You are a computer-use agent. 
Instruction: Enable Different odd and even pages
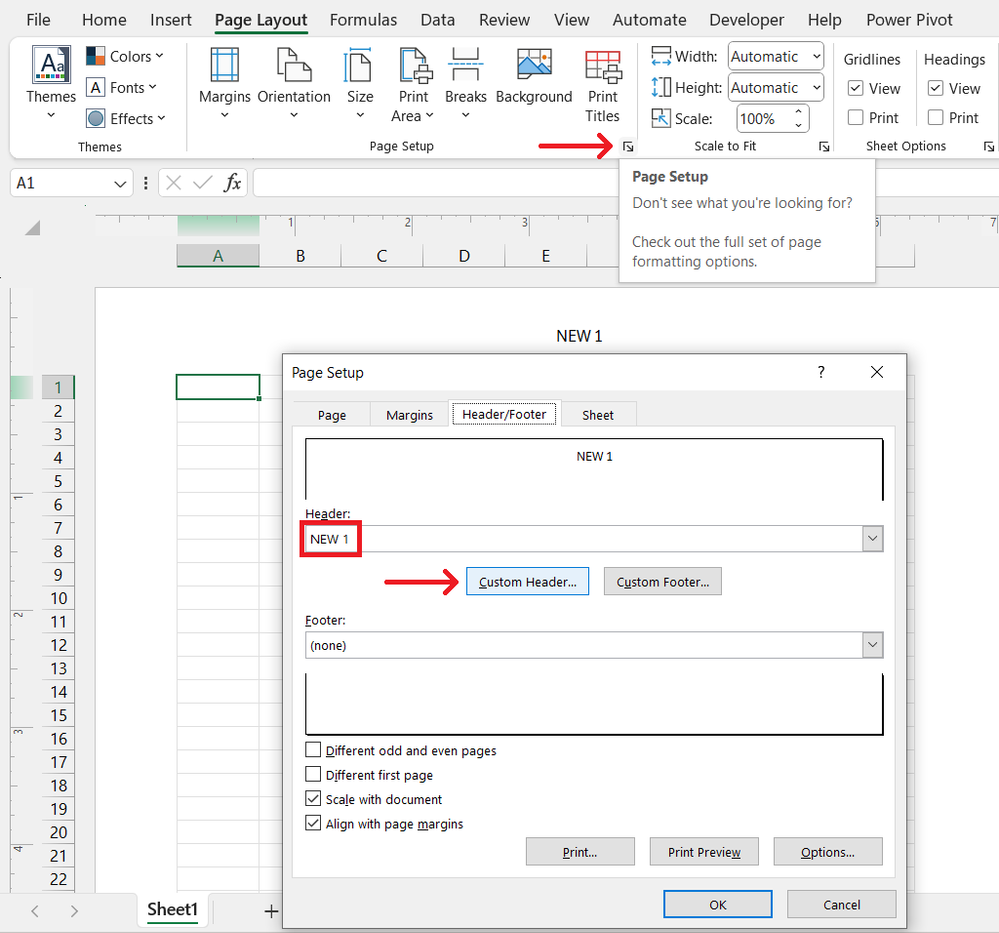(313, 749)
